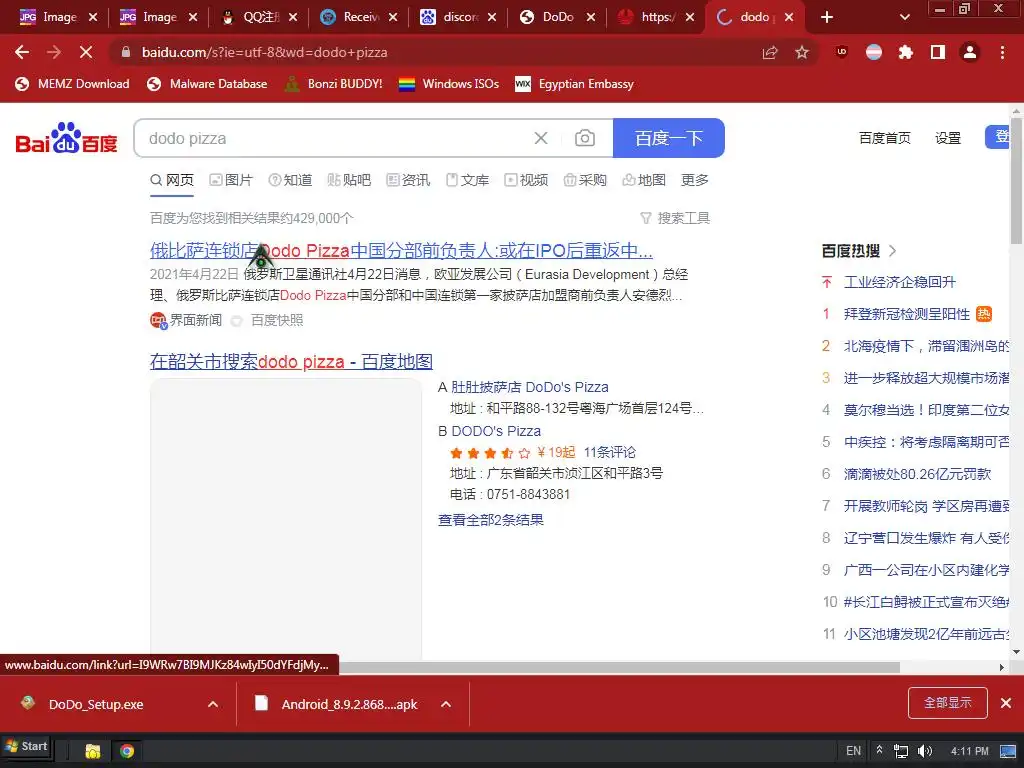1024x768 pixels.
Task: Select the 图片 search tab
Action: coord(231,180)
